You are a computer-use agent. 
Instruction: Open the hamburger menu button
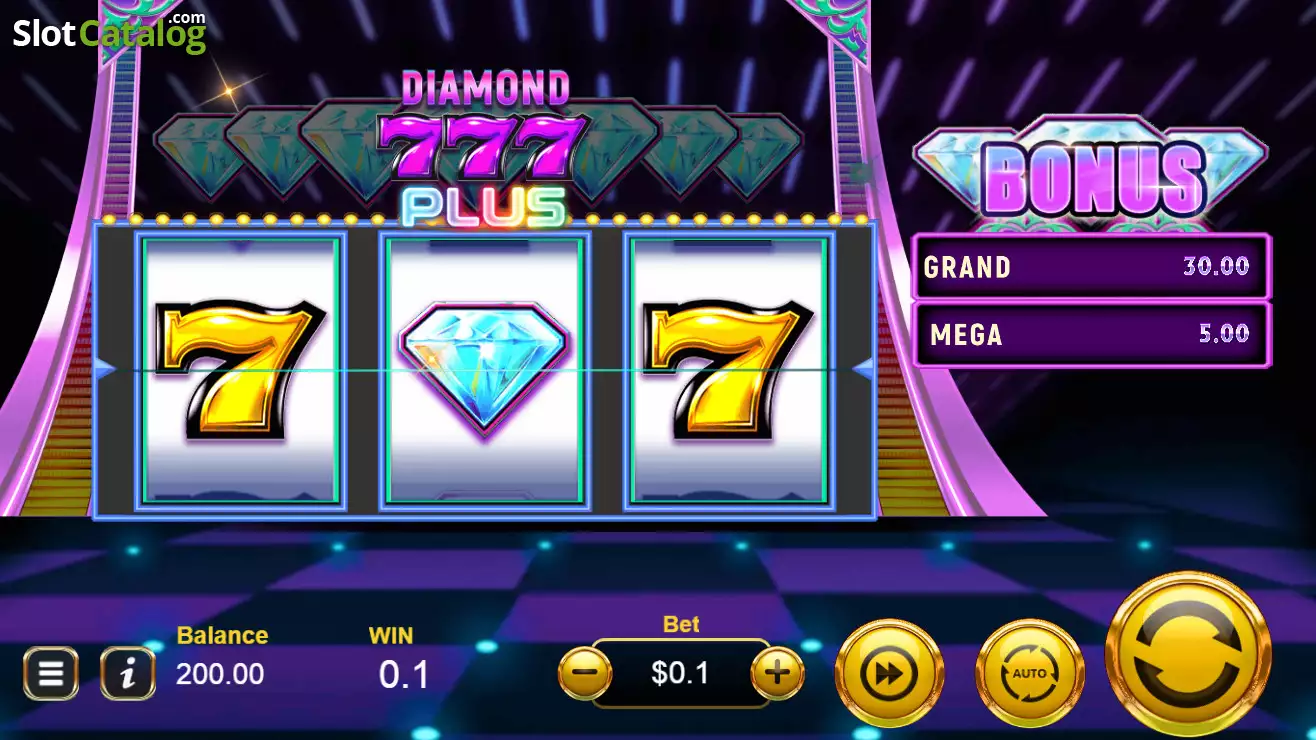(50, 673)
